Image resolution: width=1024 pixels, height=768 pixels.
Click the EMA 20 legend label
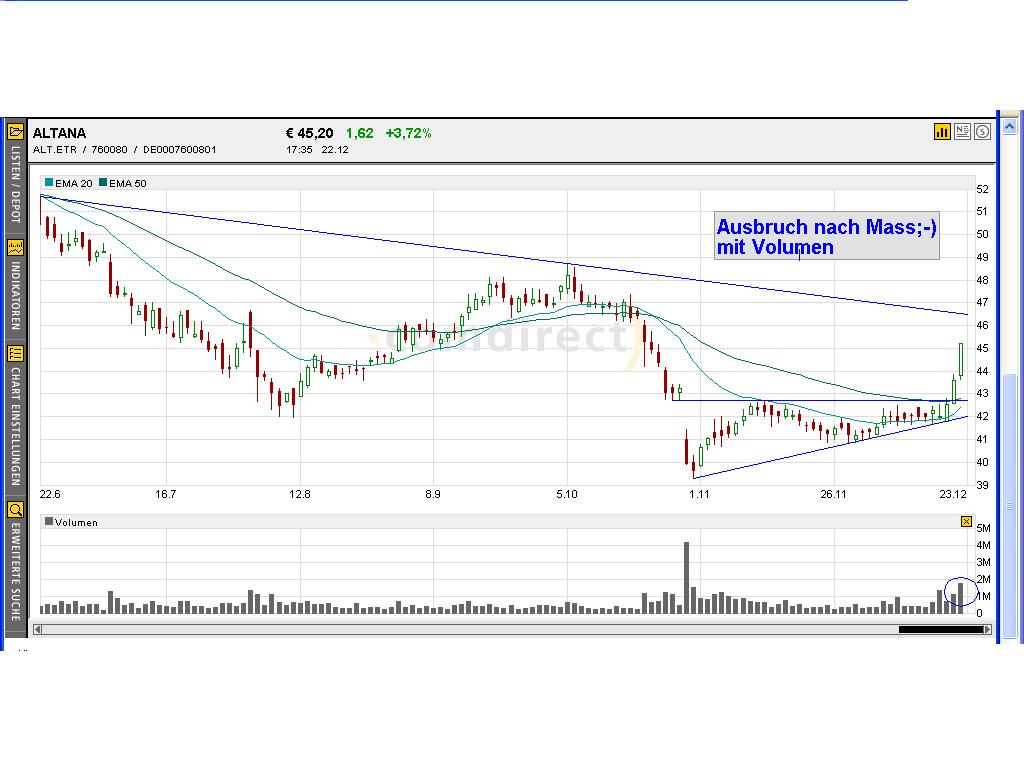[x=74, y=184]
